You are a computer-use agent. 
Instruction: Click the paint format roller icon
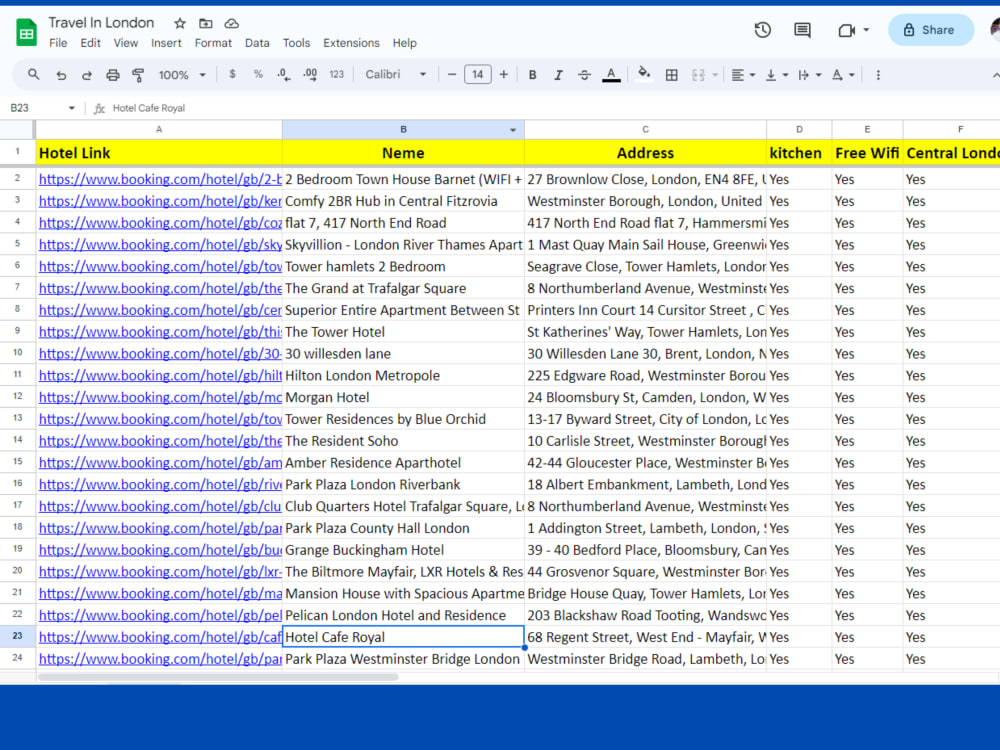coord(138,75)
